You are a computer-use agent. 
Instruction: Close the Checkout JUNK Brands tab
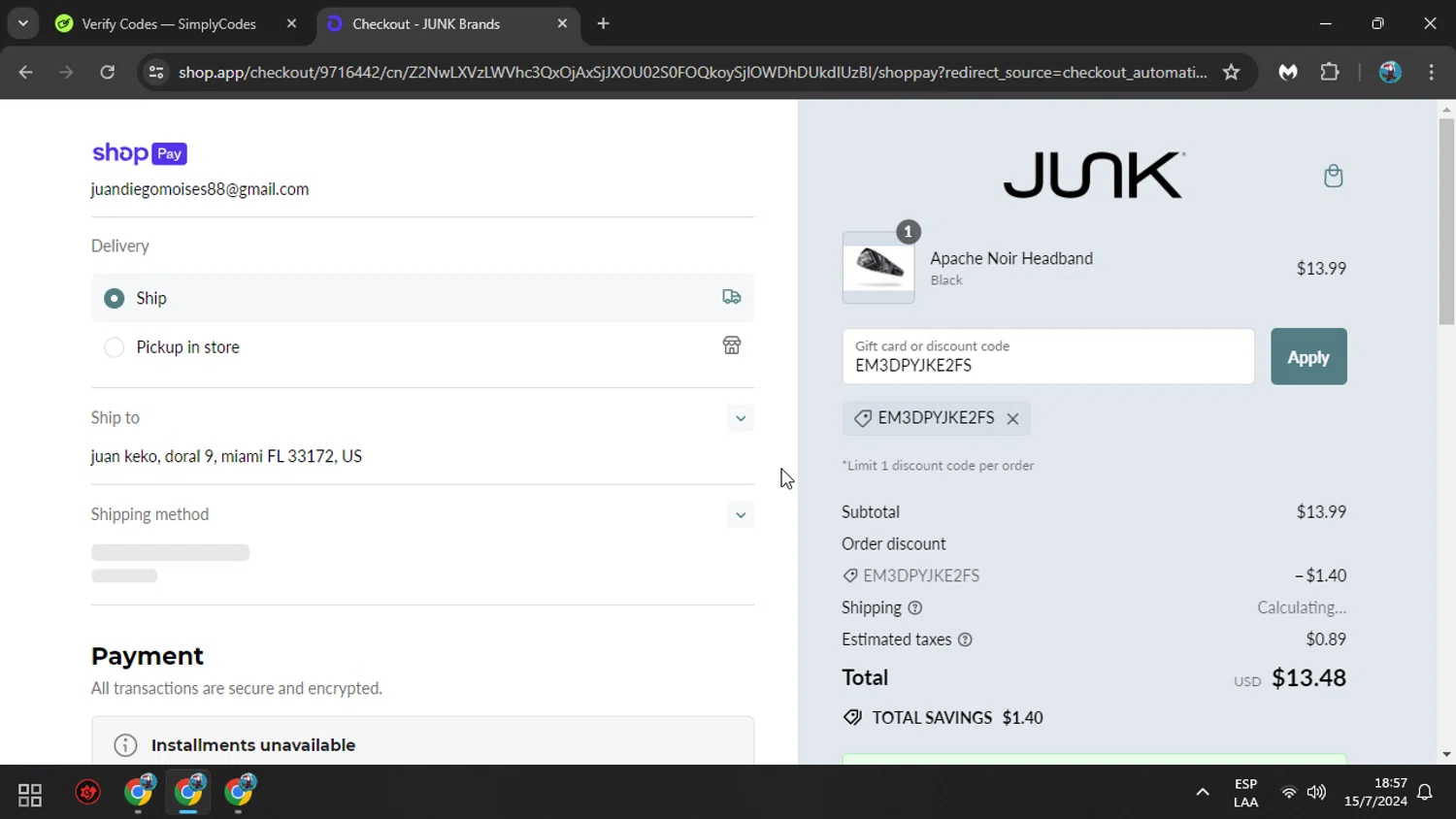(x=562, y=23)
